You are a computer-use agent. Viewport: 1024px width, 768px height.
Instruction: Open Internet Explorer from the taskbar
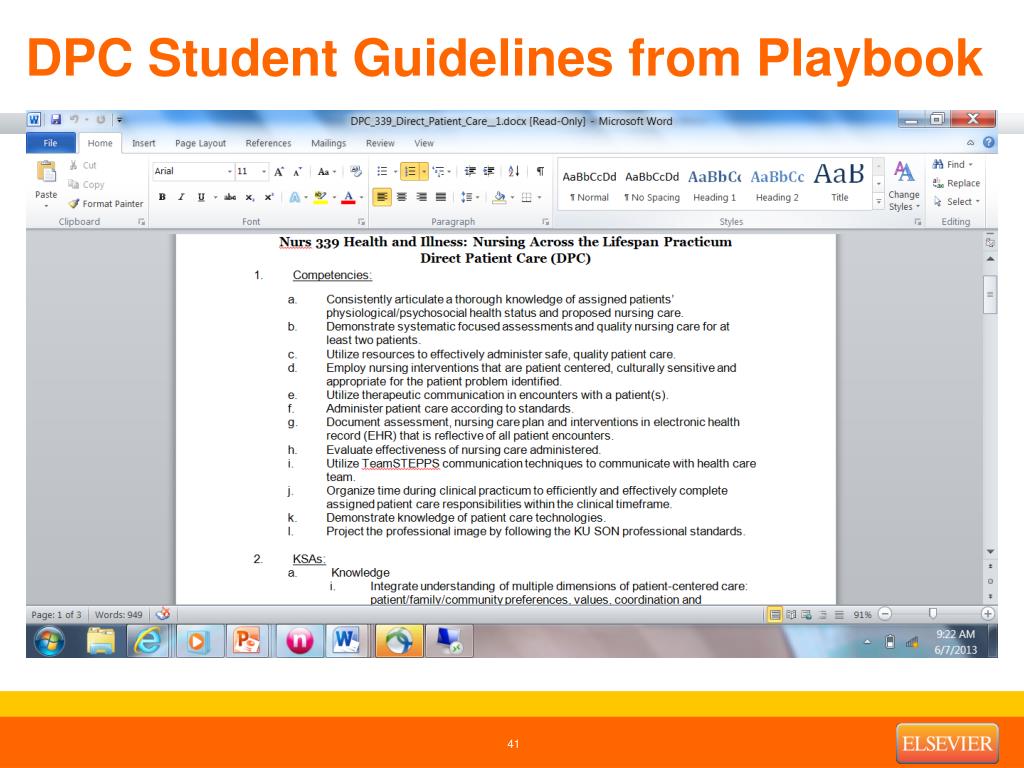click(x=148, y=641)
